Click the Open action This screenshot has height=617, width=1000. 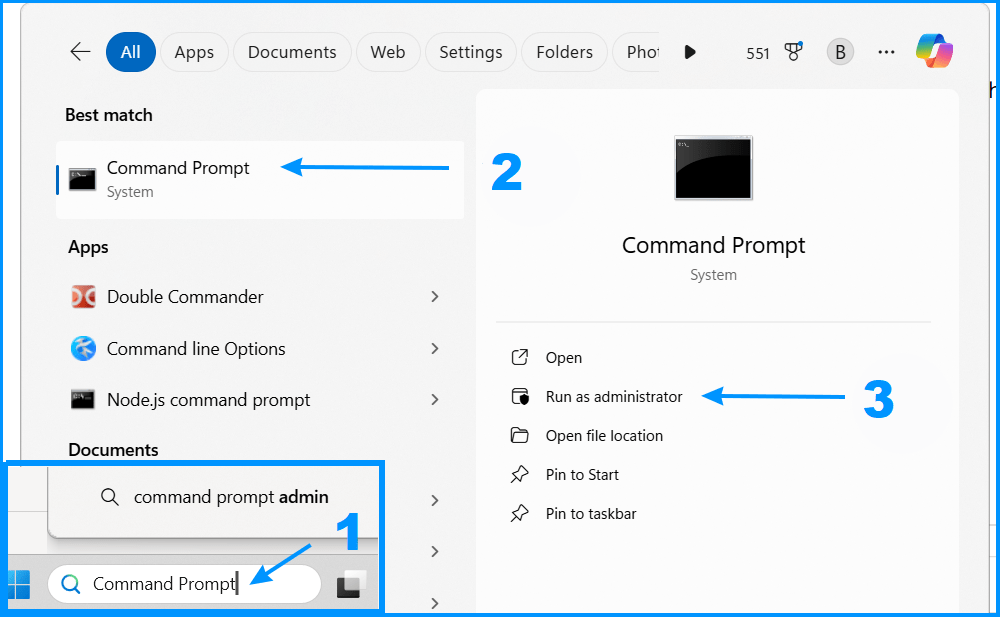click(563, 358)
